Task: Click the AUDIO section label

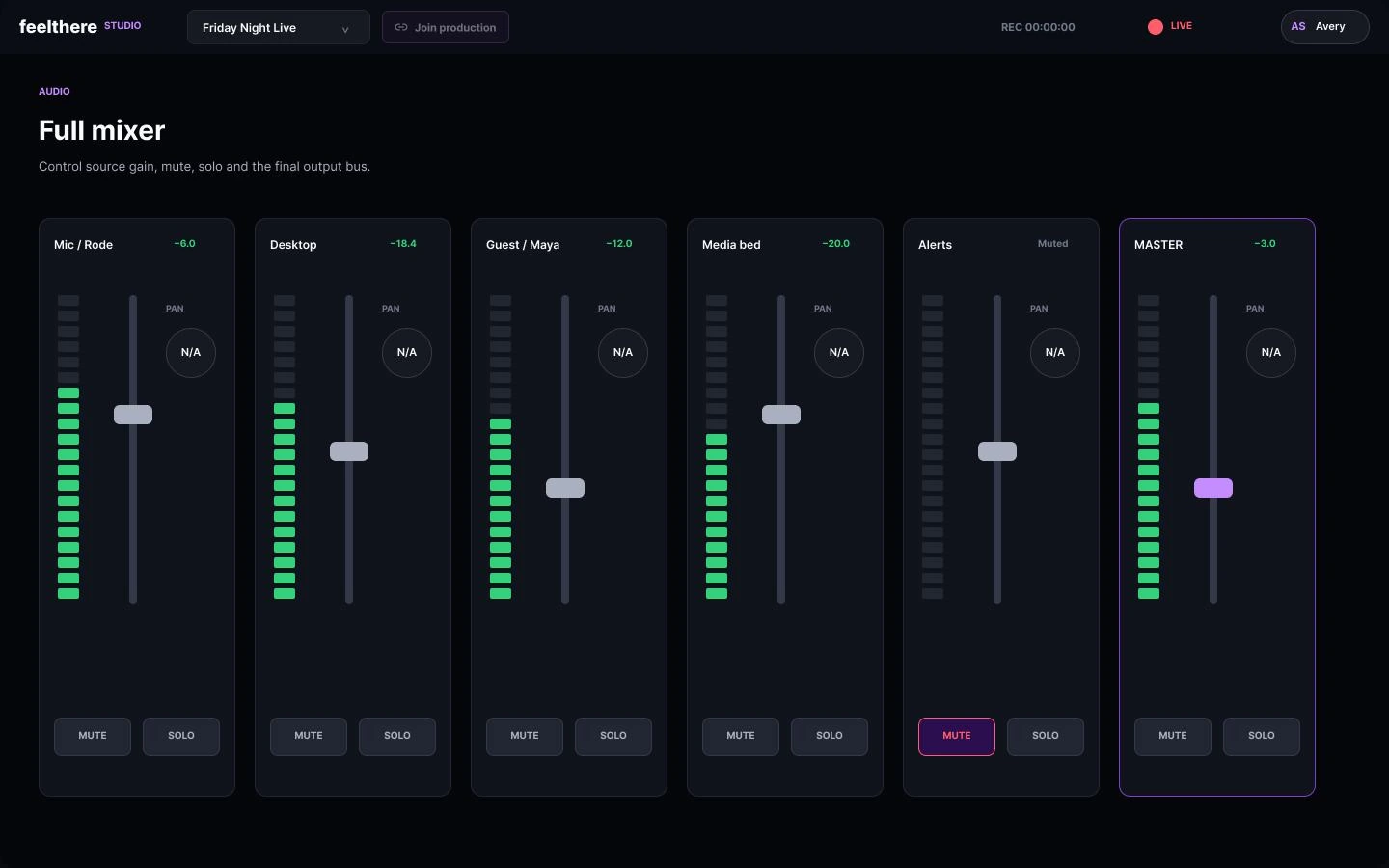Action: [x=54, y=91]
